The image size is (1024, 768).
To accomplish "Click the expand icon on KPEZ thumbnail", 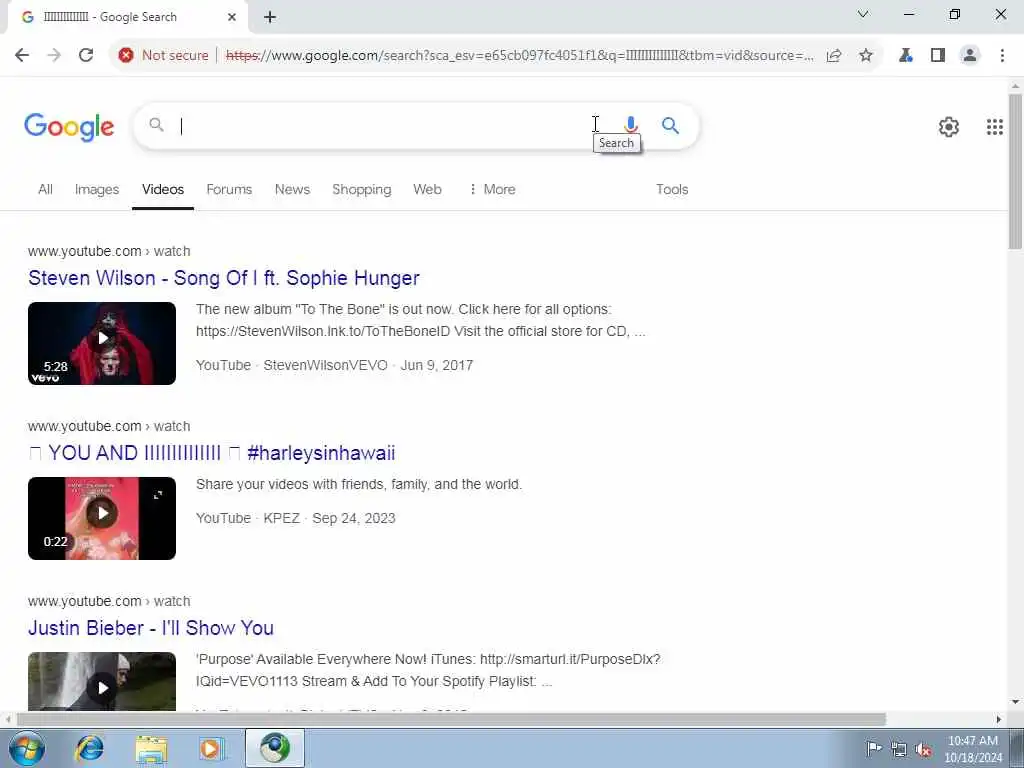I will (x=158, y=495).
